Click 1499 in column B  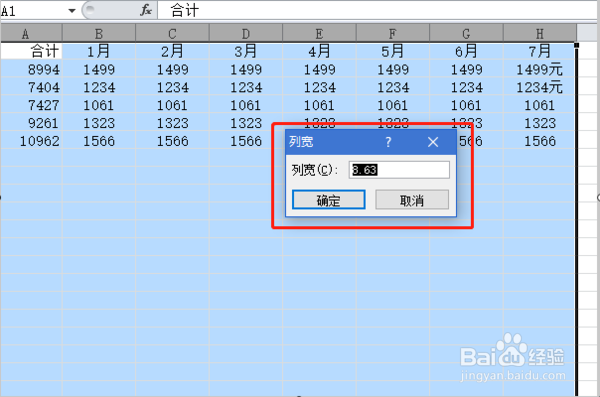99,69
